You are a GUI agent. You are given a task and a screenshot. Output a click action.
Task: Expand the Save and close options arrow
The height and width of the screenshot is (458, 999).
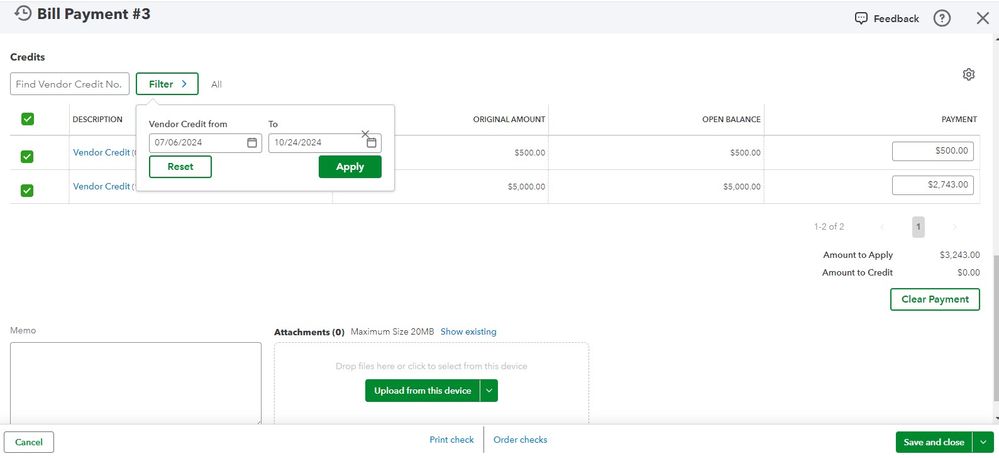click(984, 442)
